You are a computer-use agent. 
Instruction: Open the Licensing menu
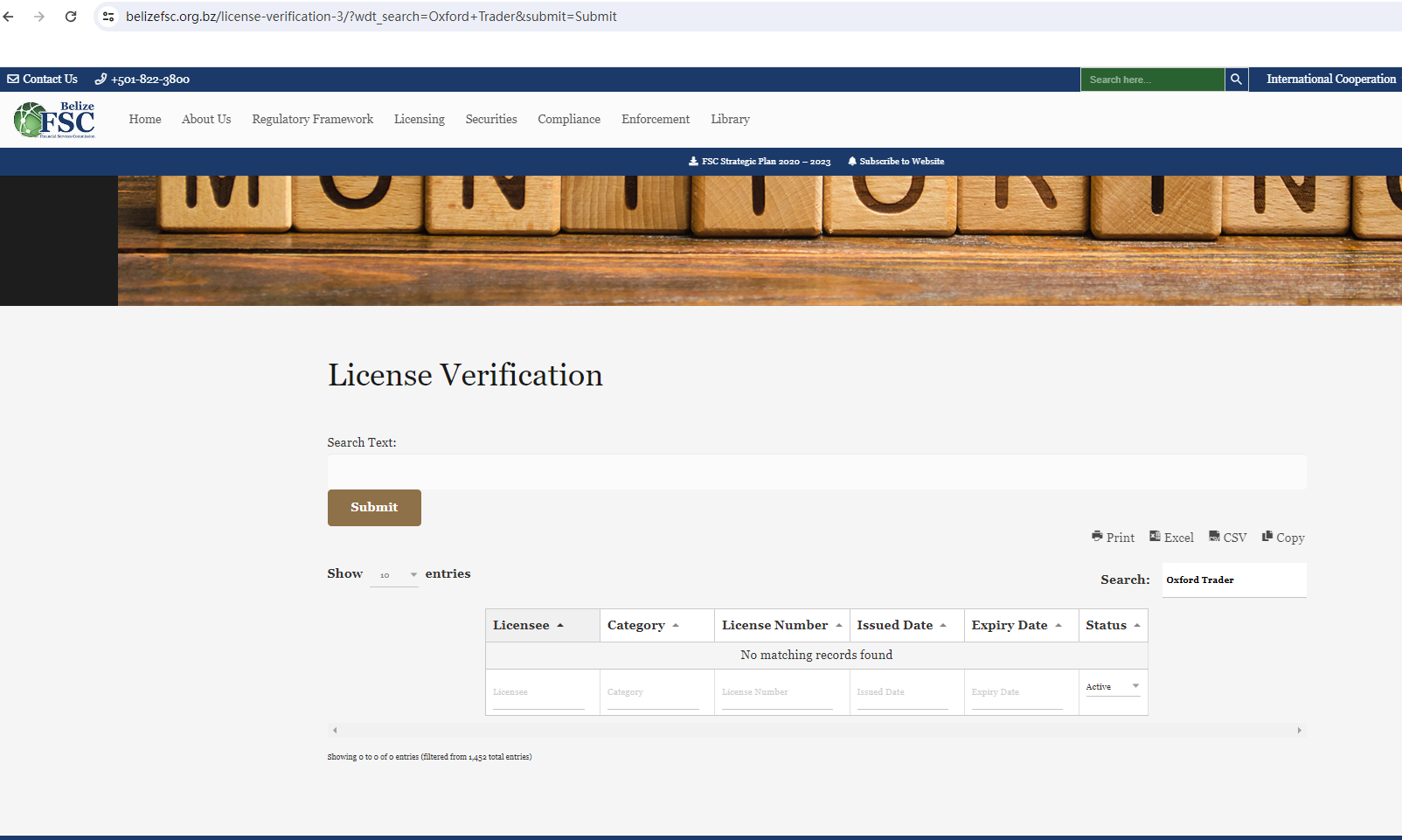(419, 120)
